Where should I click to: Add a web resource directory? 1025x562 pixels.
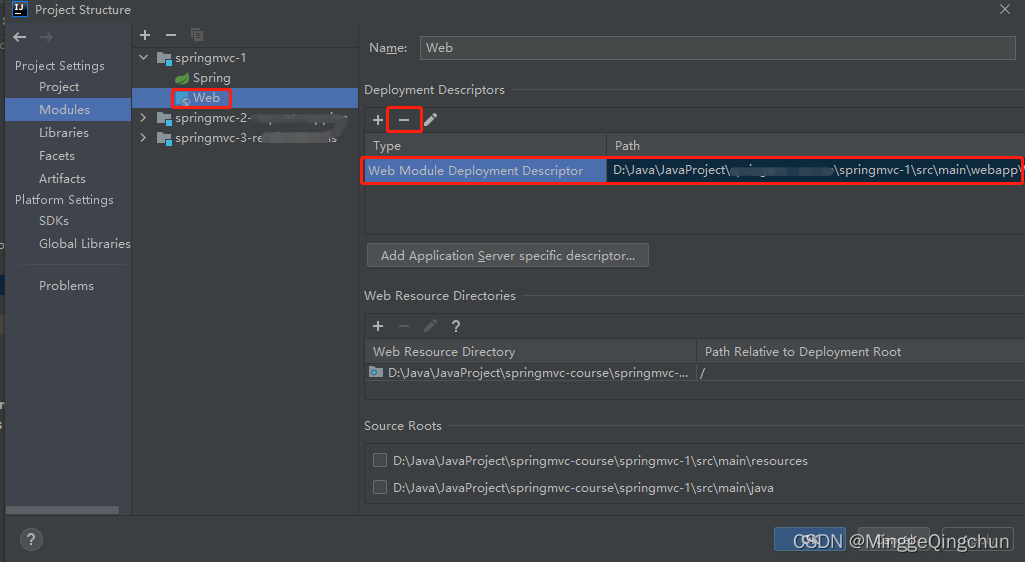pos(378,326)
